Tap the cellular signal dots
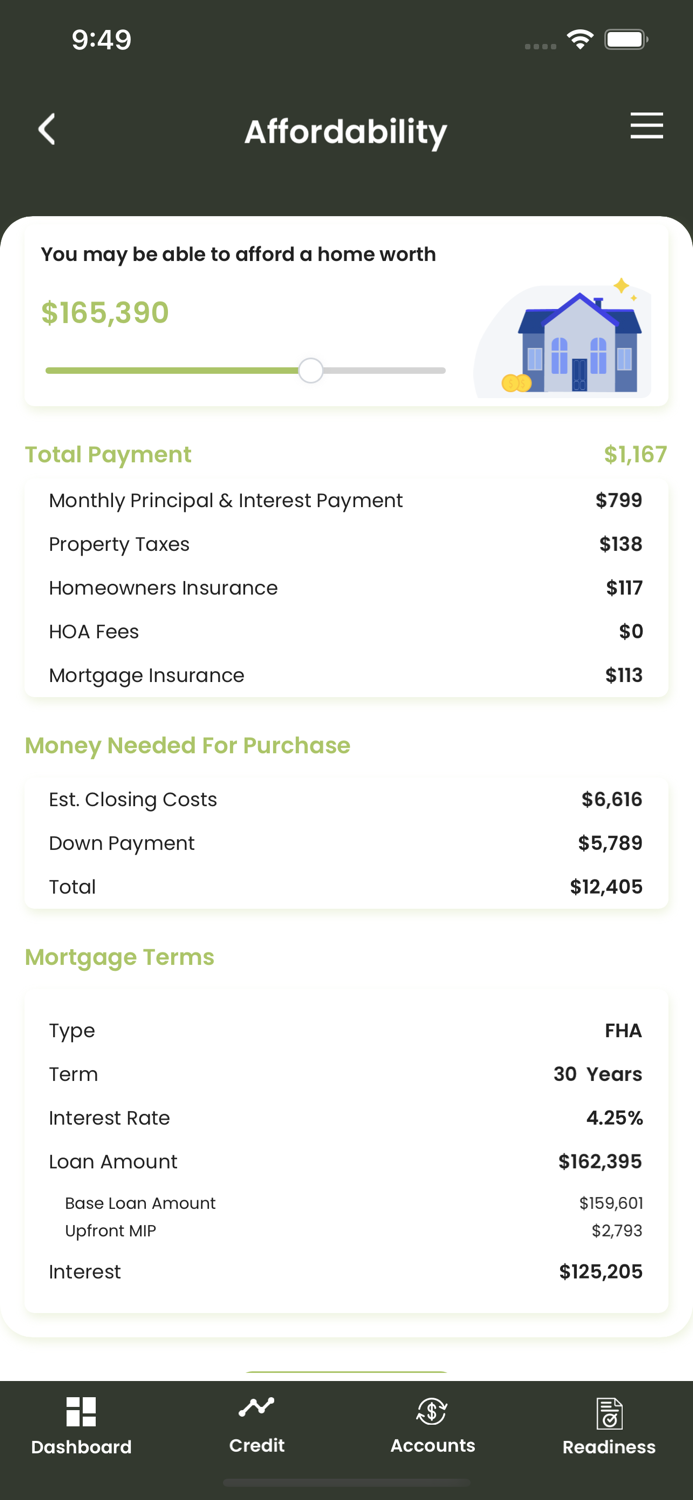This screenshot has height=1500, width=693. pos(540,46)
